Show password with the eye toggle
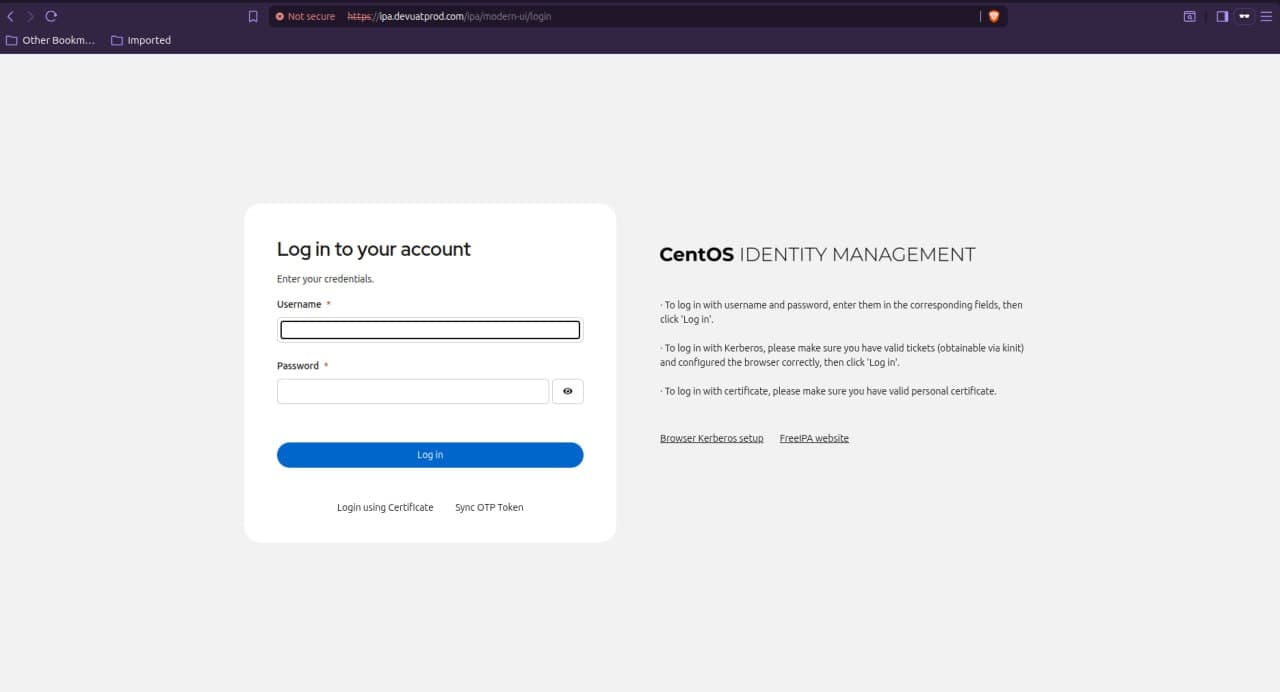The image size is (1280, 692). click(567, 391)
